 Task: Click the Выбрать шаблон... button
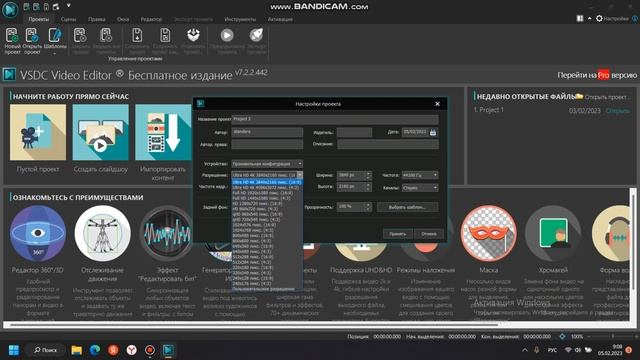pyautogui.click(x=407, y=207)
